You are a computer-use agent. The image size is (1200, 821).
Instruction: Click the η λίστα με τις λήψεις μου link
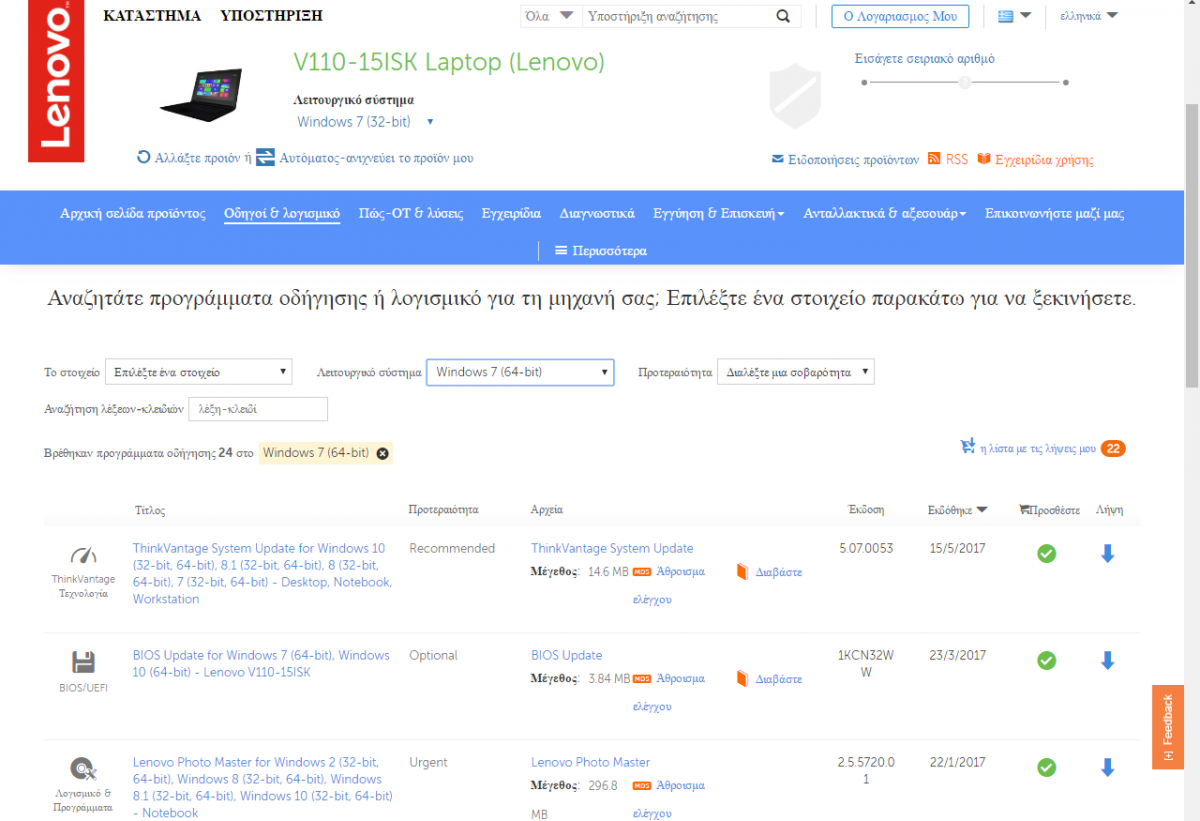[1038, 449]
